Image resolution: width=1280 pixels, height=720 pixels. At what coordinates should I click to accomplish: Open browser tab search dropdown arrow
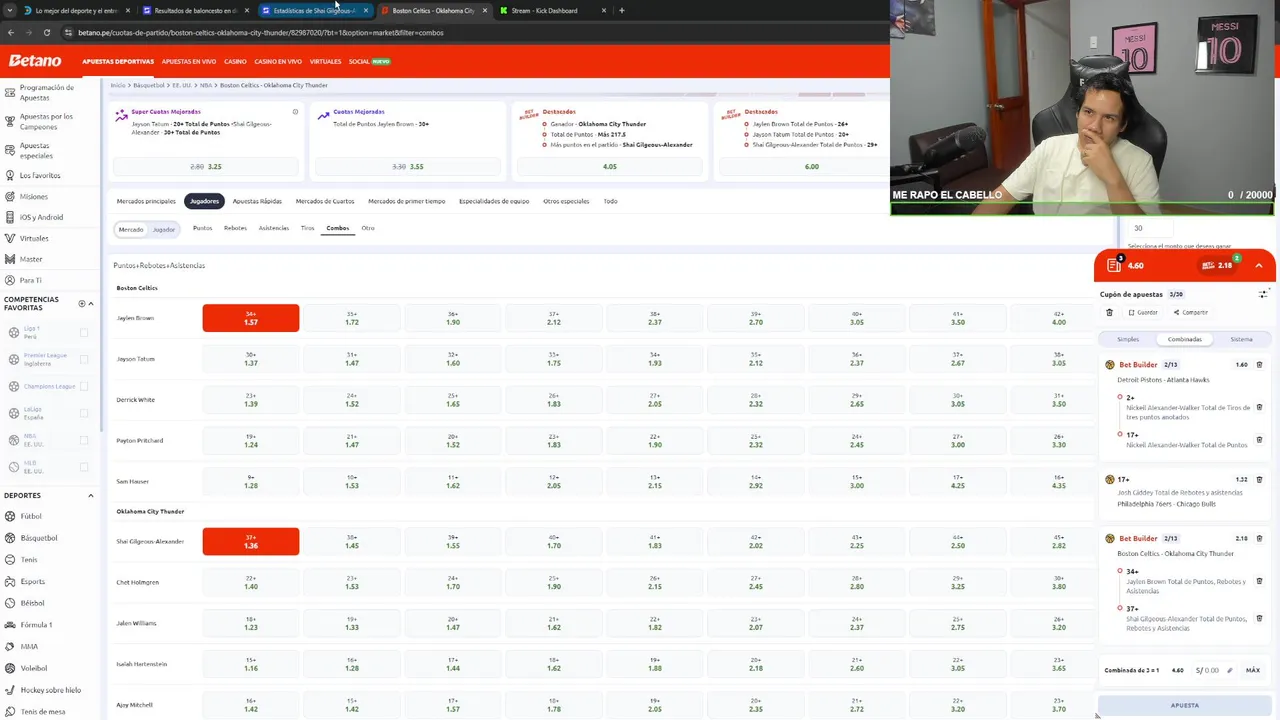(8, 10)
